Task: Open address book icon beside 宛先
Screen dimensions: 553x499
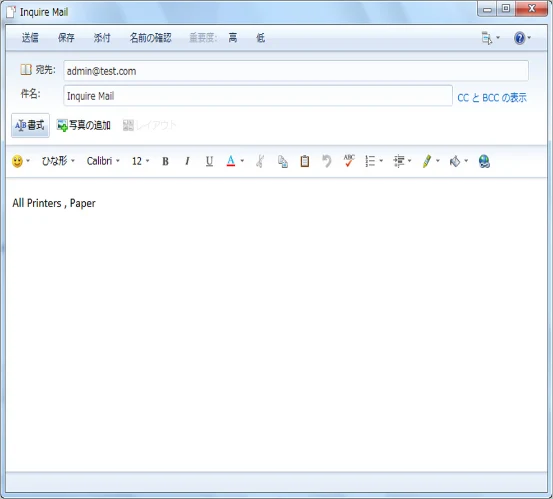Action: (x=26, y=69)
